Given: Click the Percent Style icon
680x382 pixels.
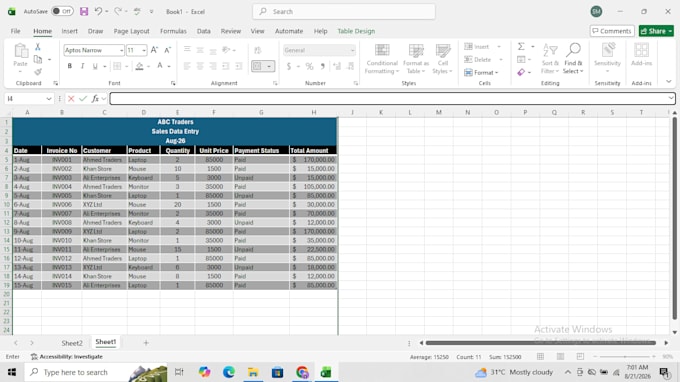Looking at the screenshot, I should point(309,66).
